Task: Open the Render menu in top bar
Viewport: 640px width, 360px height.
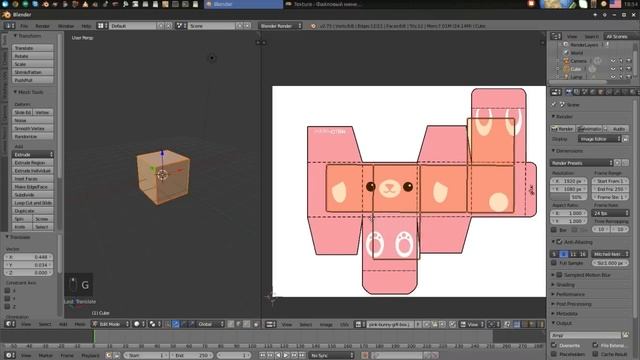Action: [x=42, y=26]
